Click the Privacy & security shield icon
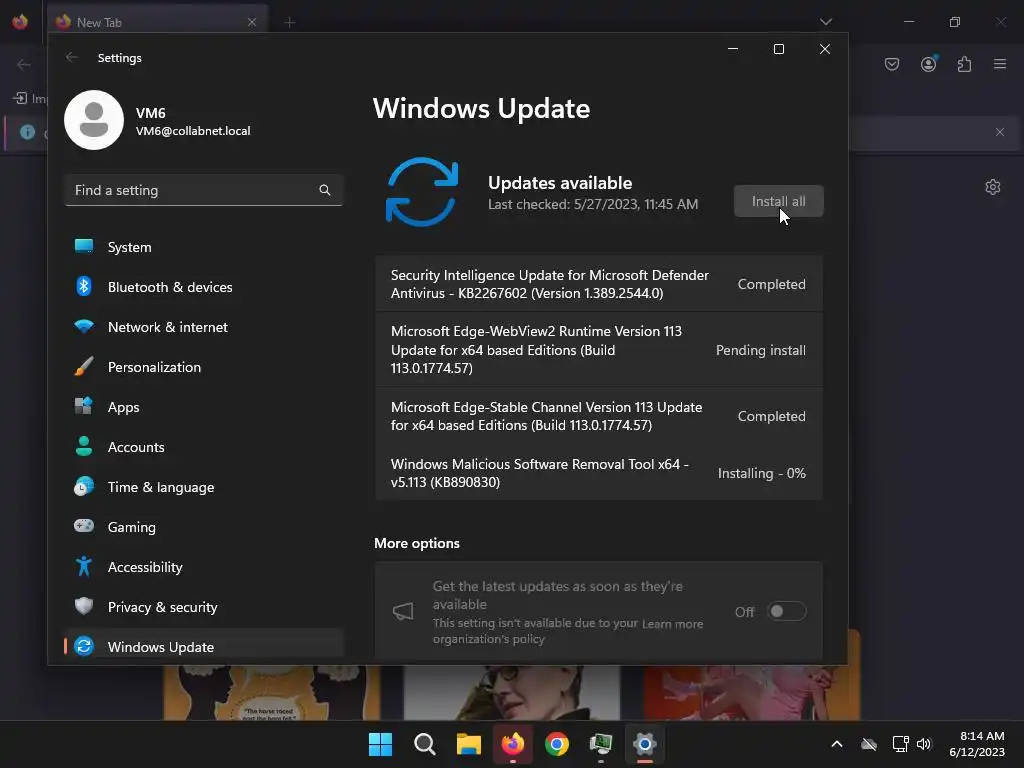Image resolution: width=1024 pixels, height=768 pixels. [x=84, y=606]
